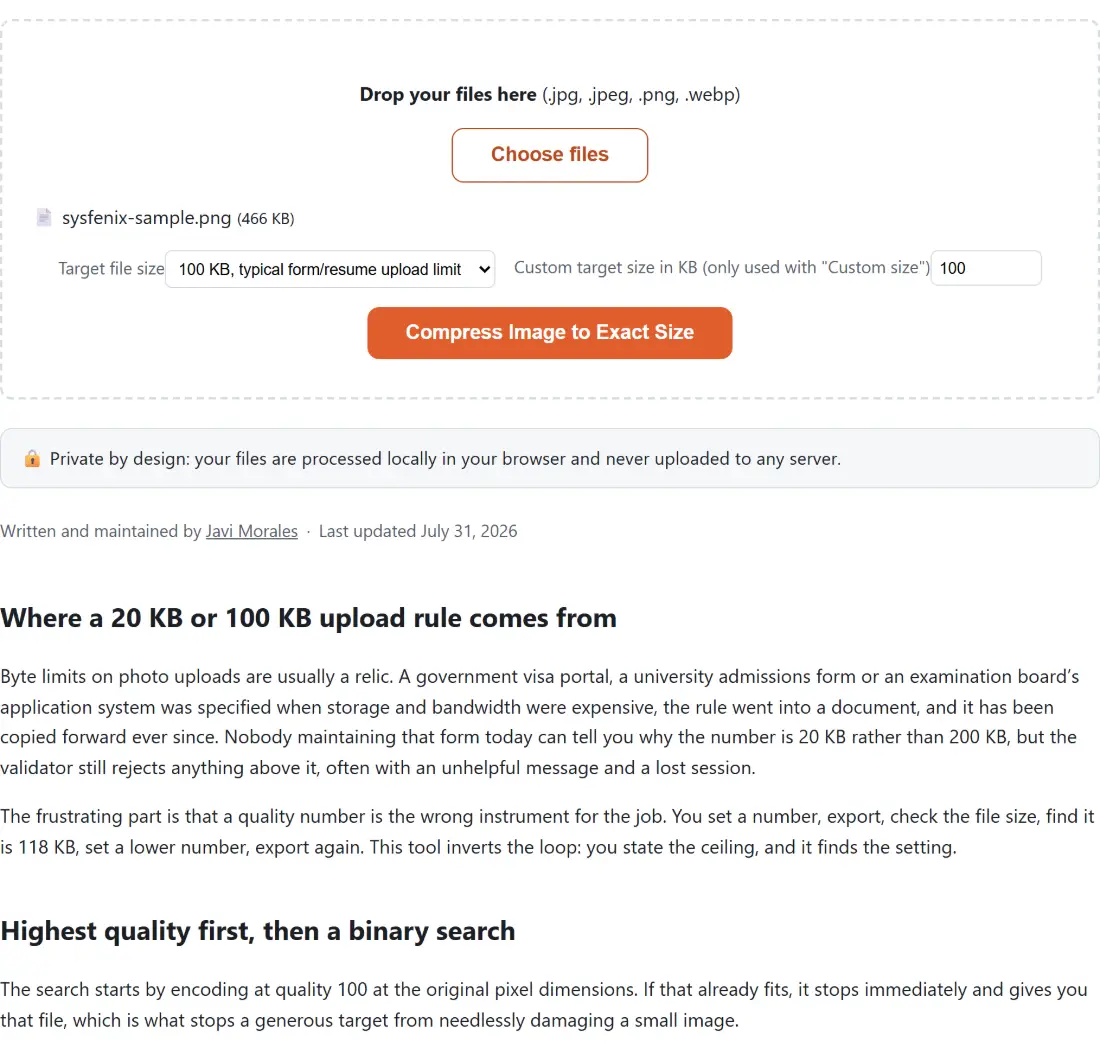Focus the custom target size input field
The image size is (1100, 1048).
click(986, 268)
